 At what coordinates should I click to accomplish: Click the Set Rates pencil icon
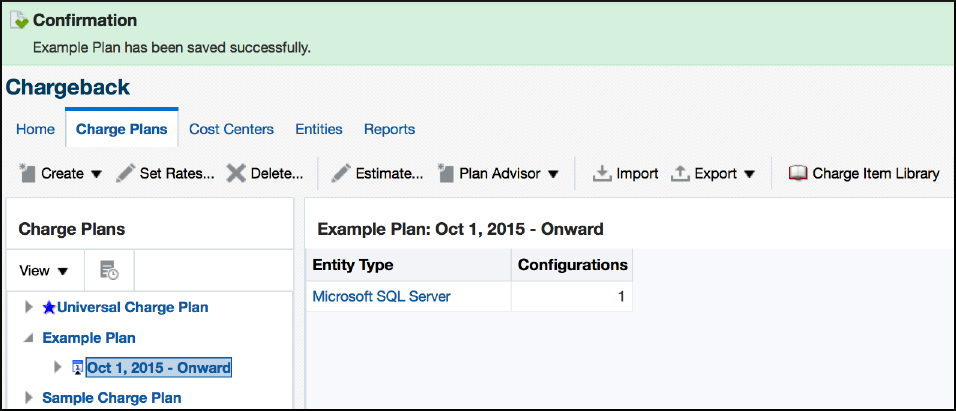click(125, 173)
